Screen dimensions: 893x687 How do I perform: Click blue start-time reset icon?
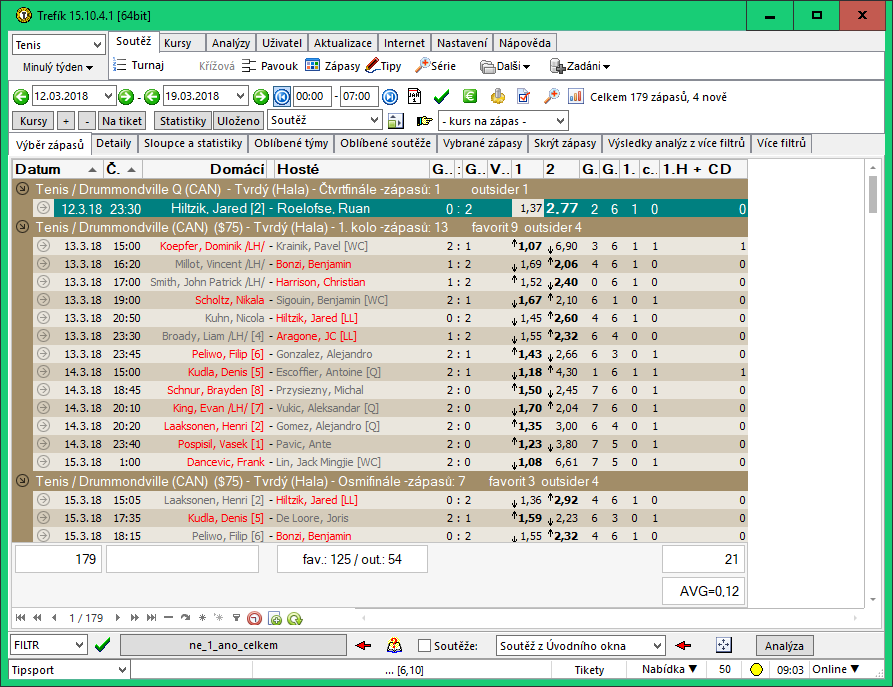pos(282,97)
